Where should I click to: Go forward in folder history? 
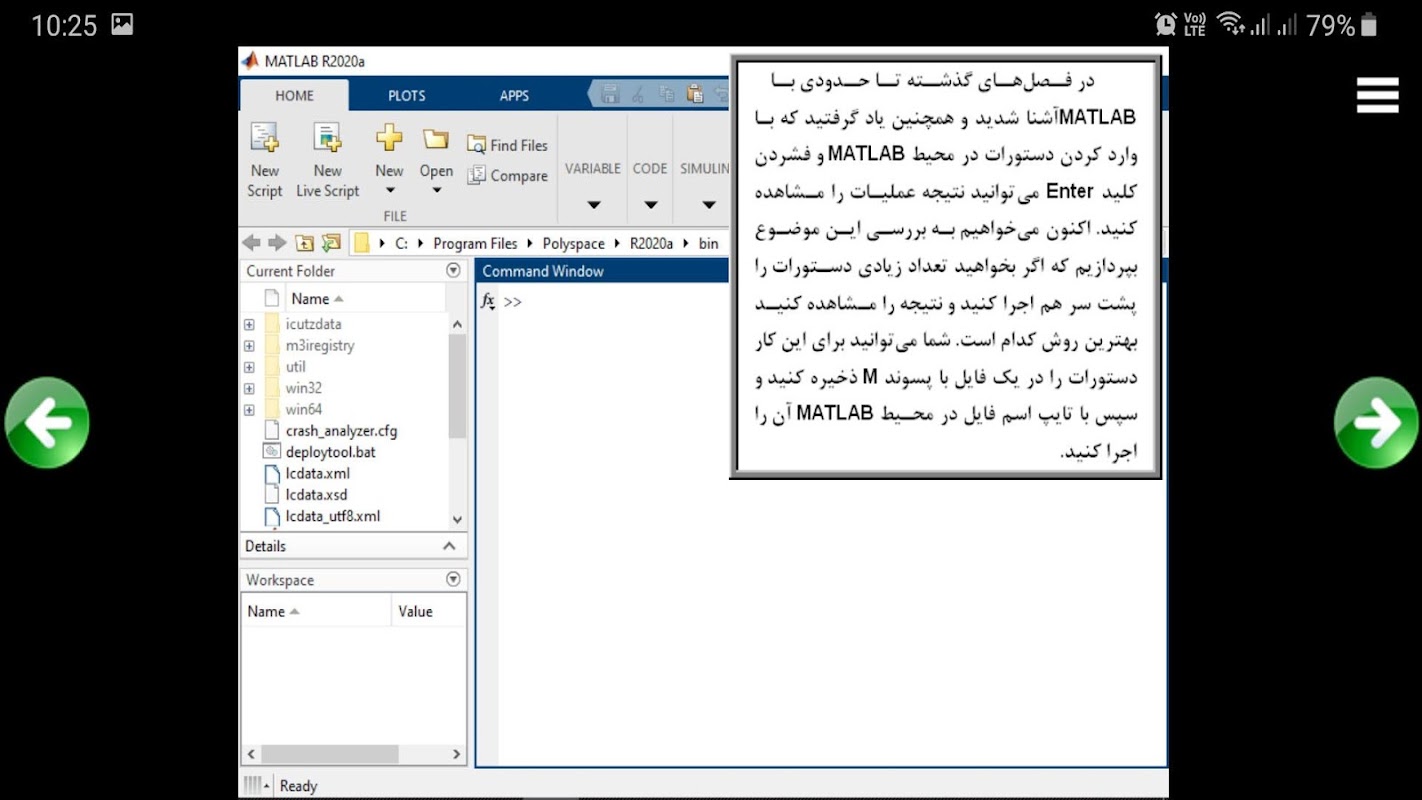(x=277, y=243)
